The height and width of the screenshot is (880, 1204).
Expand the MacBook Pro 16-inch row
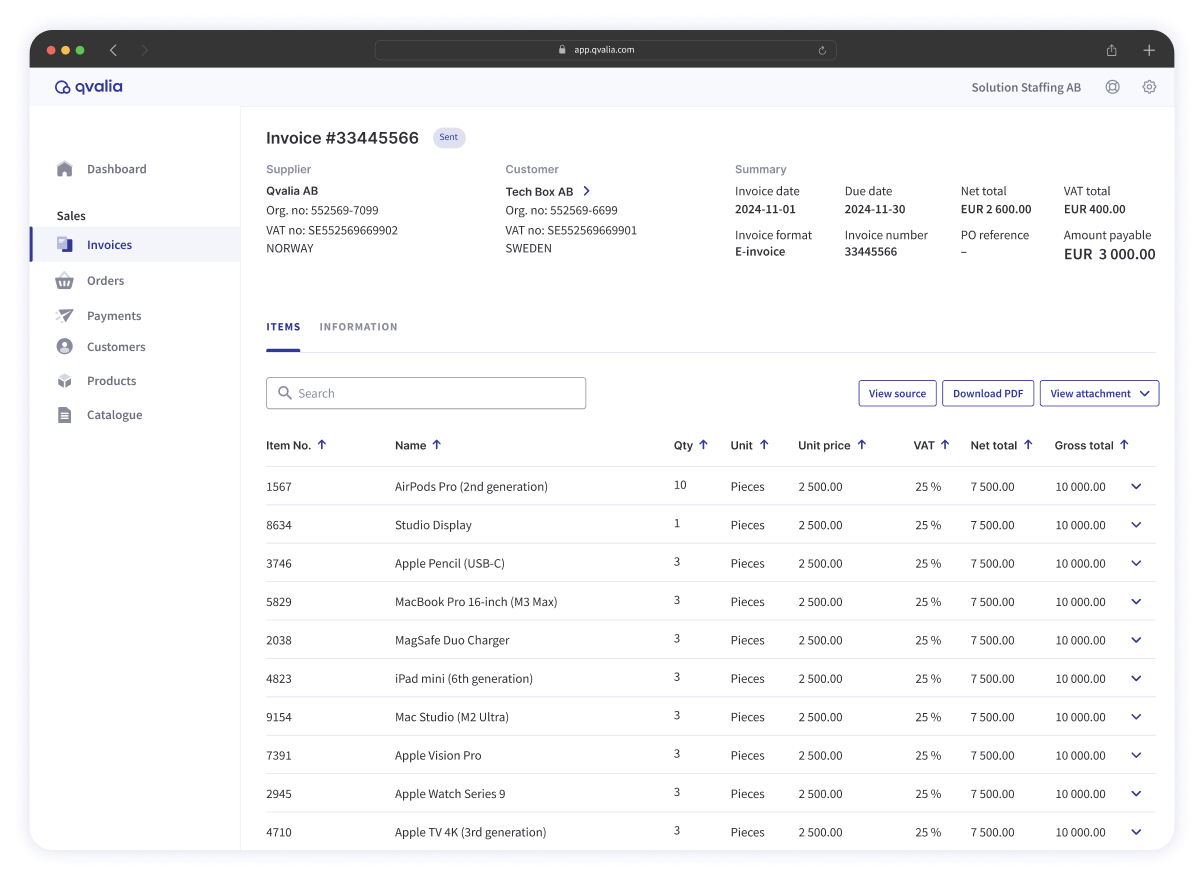1136,602
